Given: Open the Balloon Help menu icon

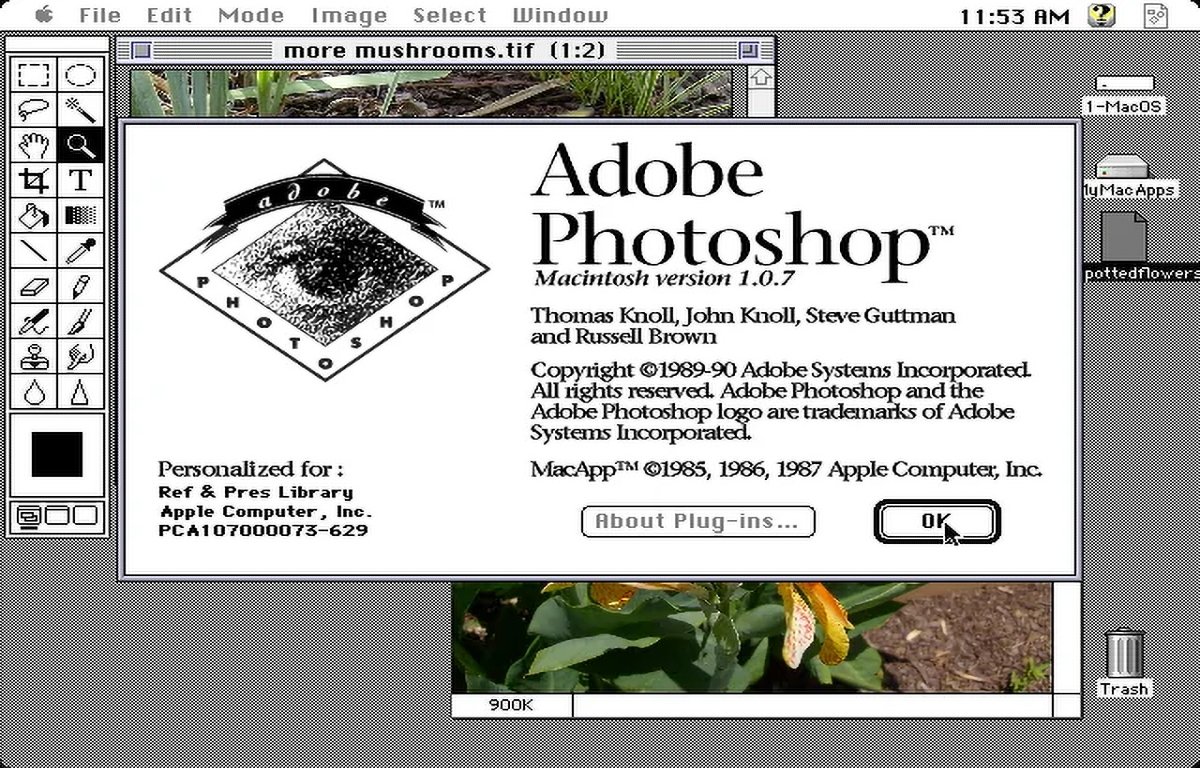Looking at the screenshot, I should click(x=1102, y=15).
